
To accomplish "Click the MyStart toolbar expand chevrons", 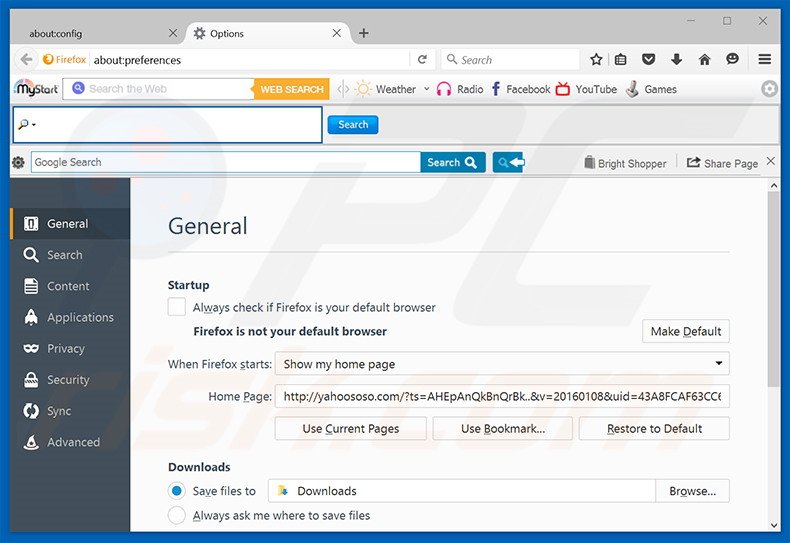I will (x=343, y=89).
